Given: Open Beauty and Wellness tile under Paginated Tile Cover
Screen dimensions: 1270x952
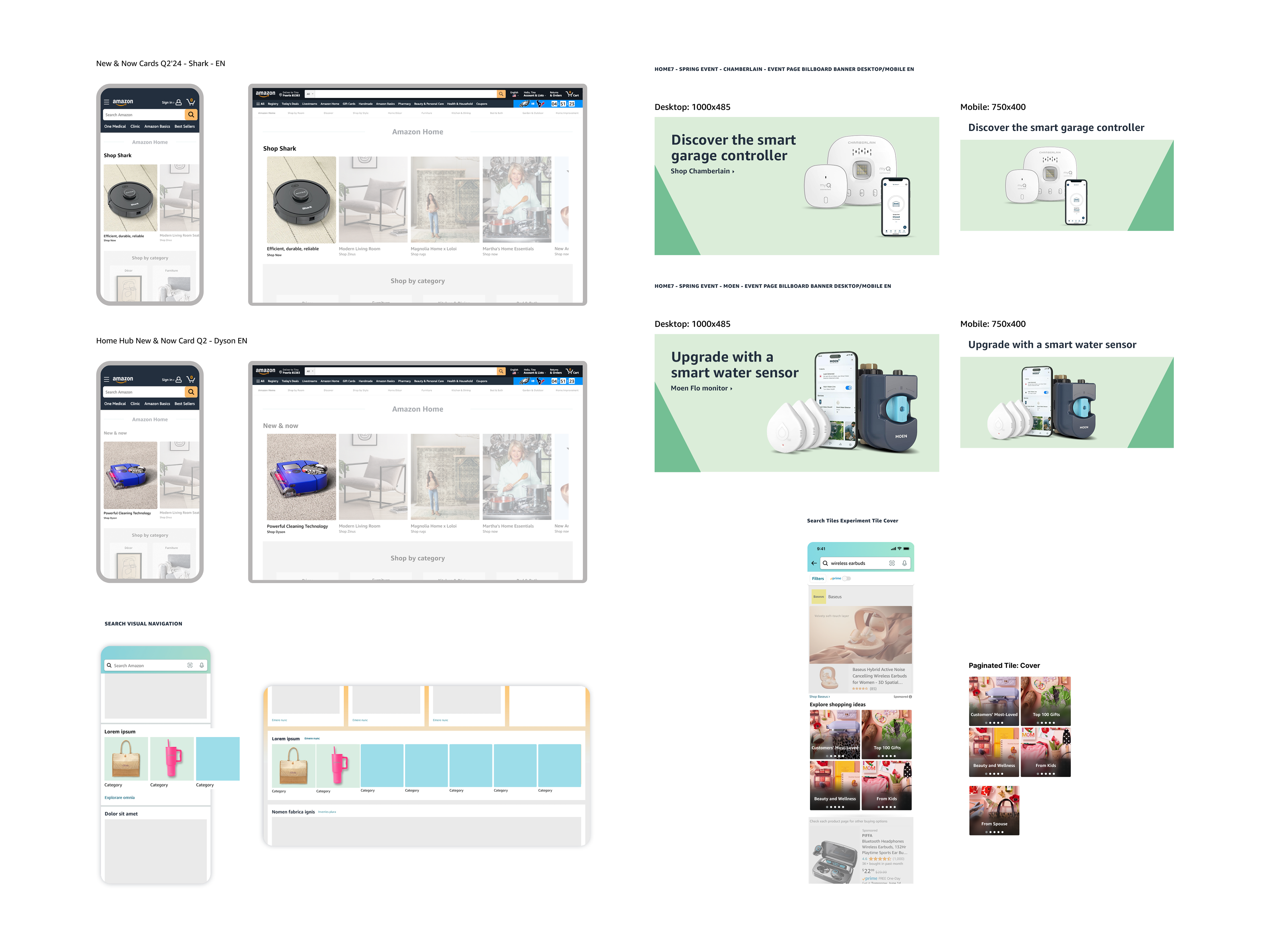Looking at the screenshot, I should (994, 752).
